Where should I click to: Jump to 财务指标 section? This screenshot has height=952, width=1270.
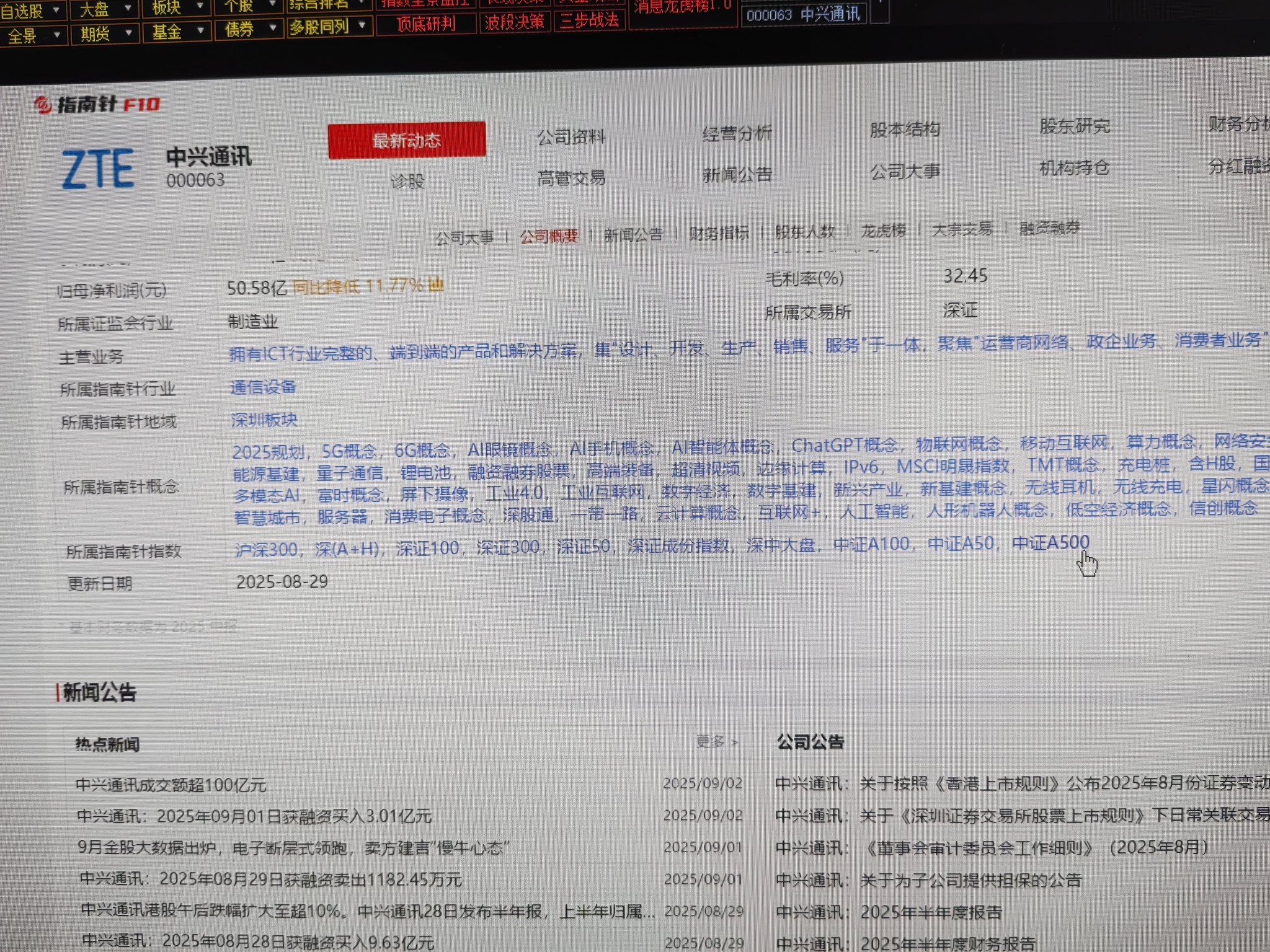pos(719,233)
